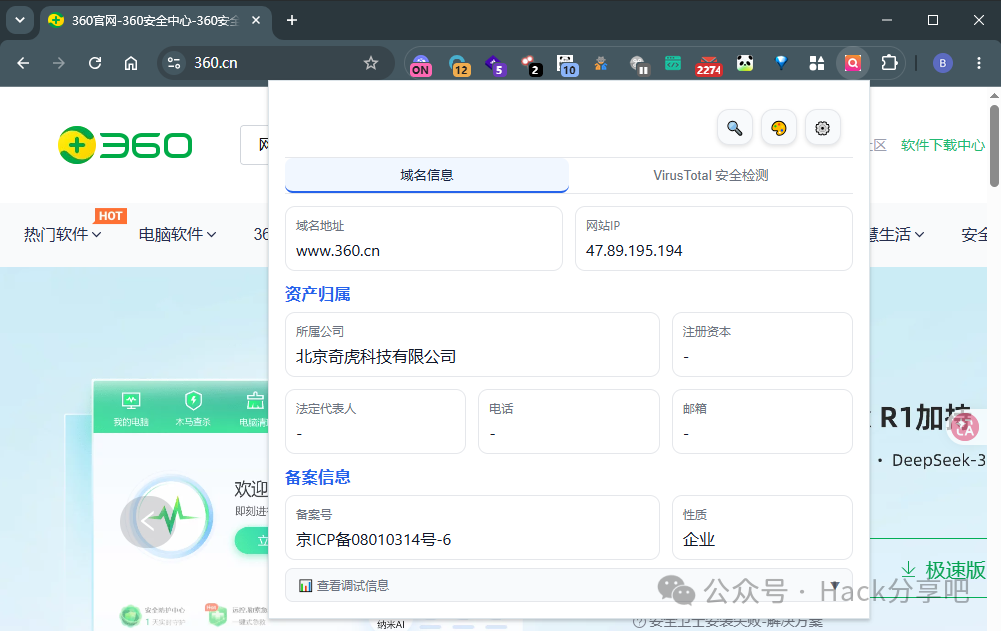
Task: Click extension icon with badge 10
Action: tap(566, 64)
